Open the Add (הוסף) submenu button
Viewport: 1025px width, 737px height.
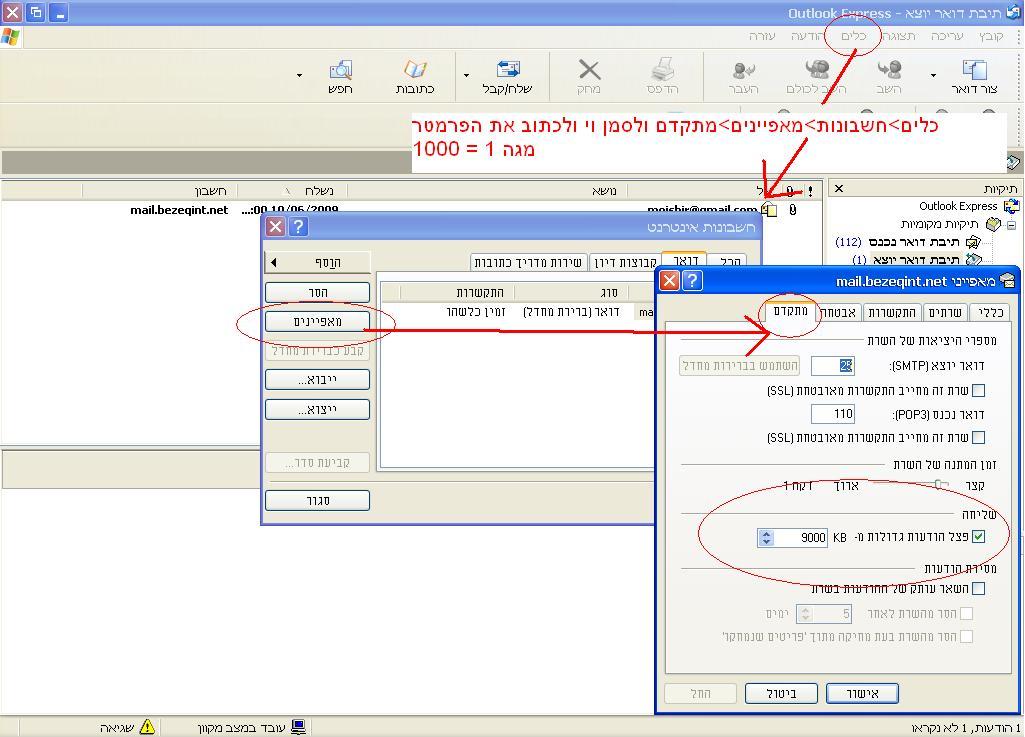[318, 262]
